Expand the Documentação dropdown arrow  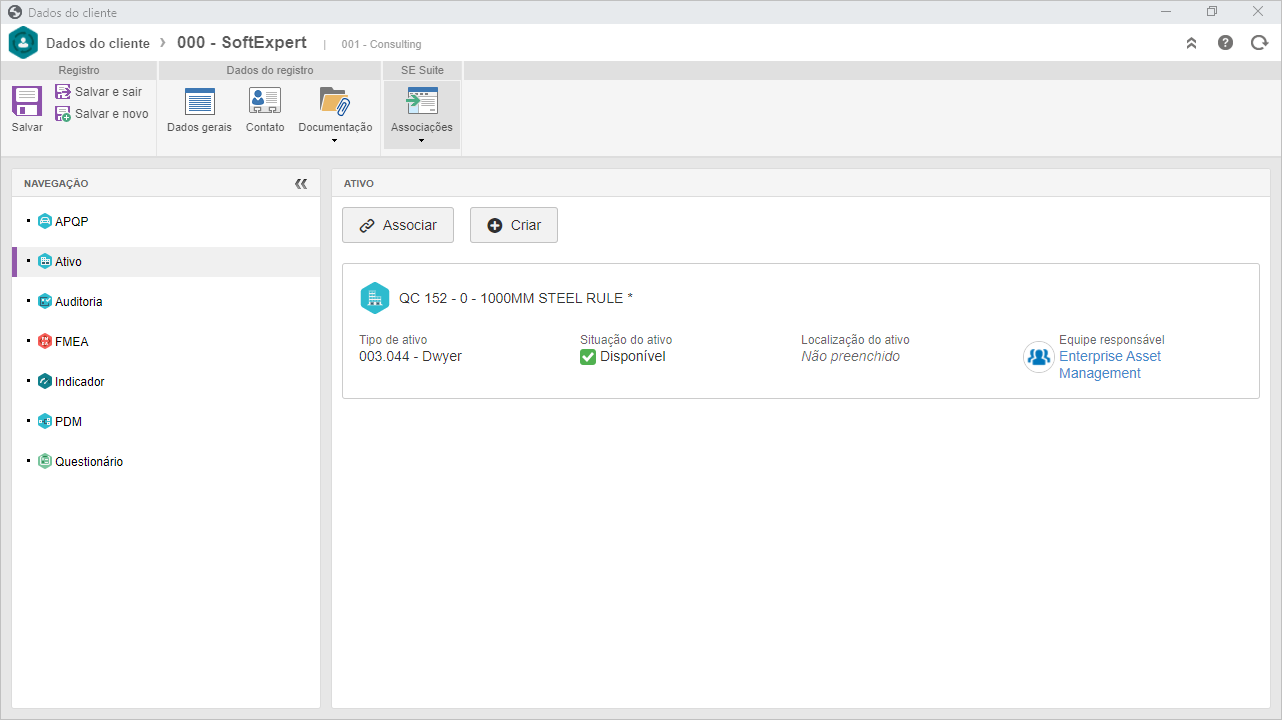[x=335, y=140]
